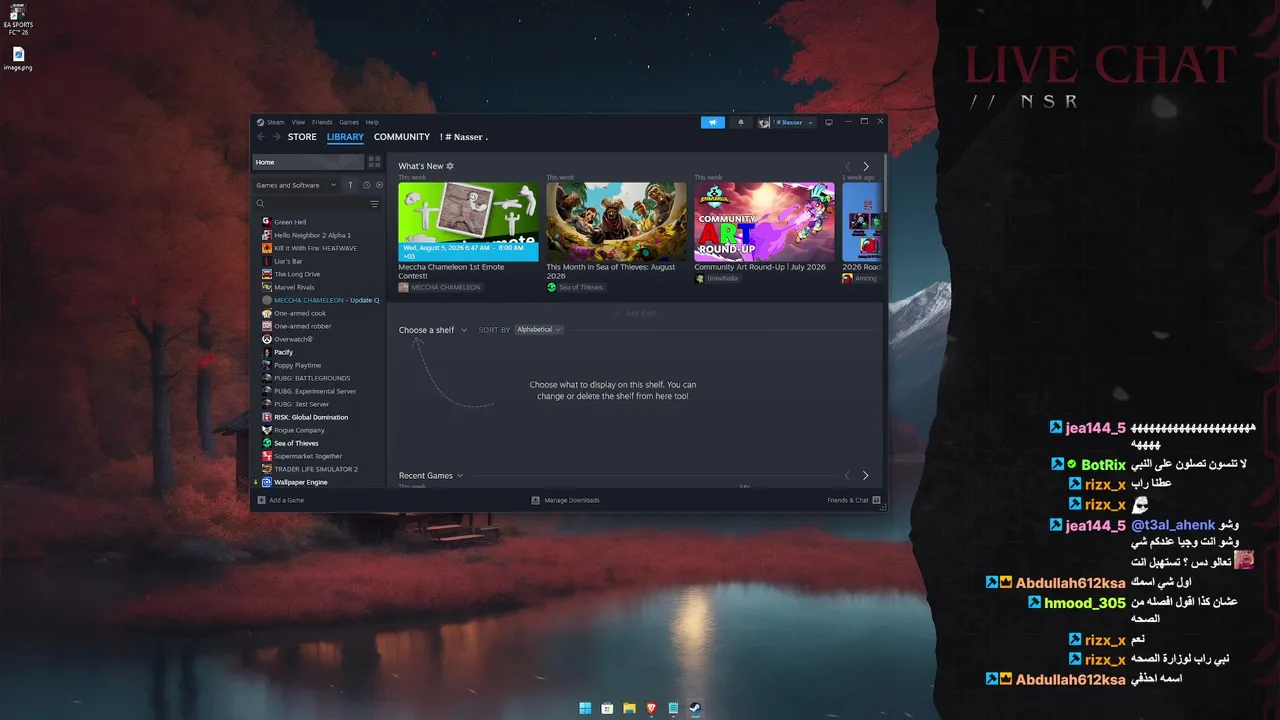1280x720 pixels.
Task: Click the Wallpaper Engine icon
Action: pyautogui.click(x=267, y=482)
